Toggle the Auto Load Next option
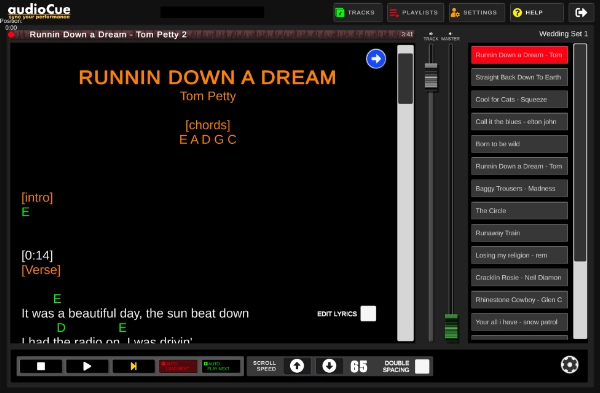This screenshot has height=393, width=600. 178,366
